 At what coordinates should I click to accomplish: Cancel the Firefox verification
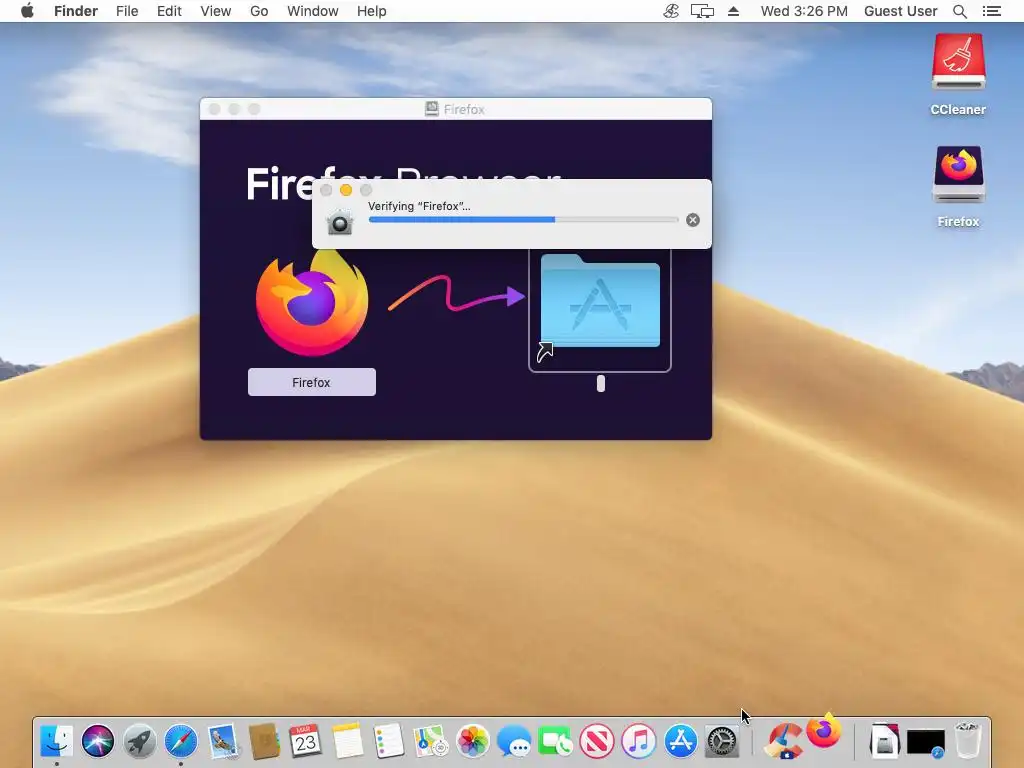(x=693, y=220)
